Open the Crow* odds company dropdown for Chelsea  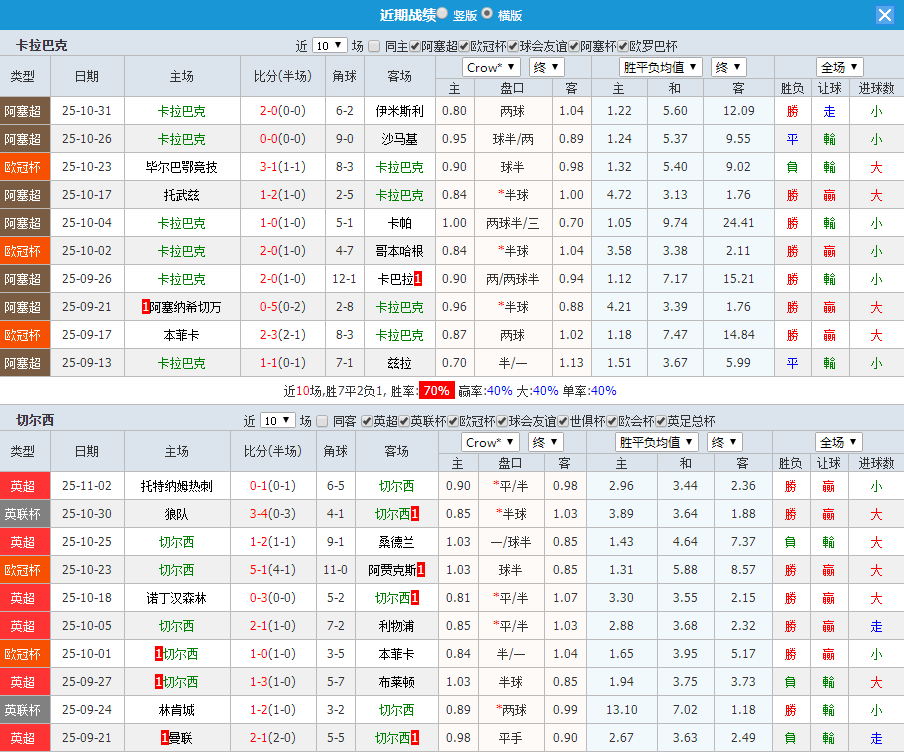(x=490, y=441)
